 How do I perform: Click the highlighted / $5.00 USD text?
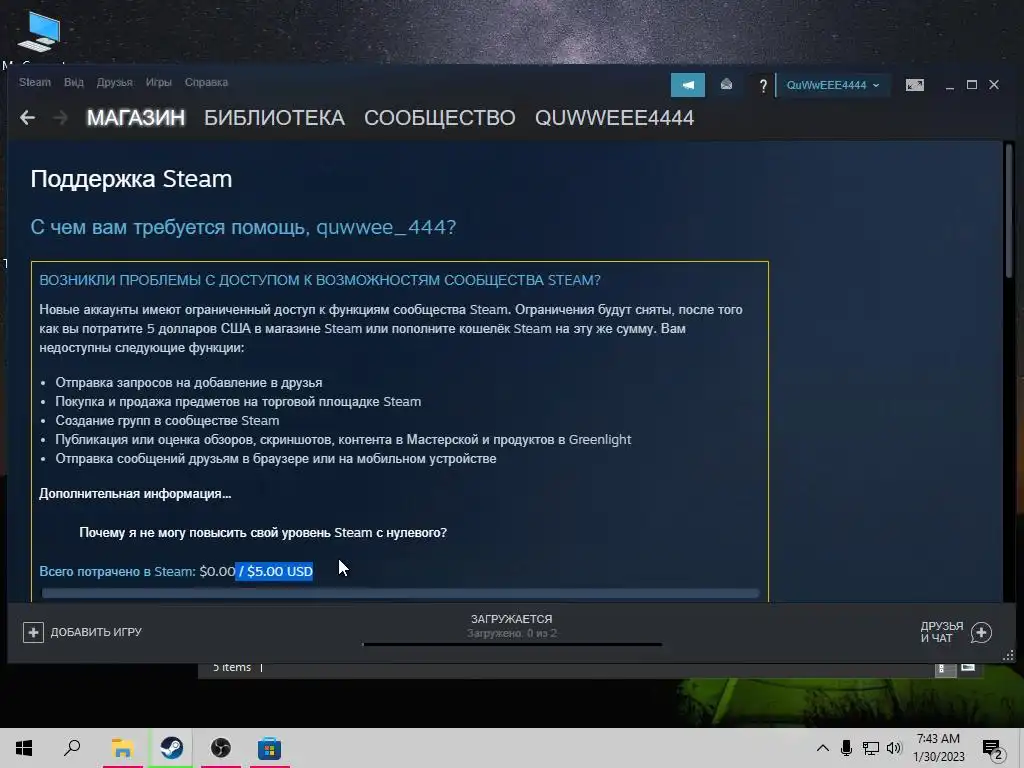coord(274,571)
